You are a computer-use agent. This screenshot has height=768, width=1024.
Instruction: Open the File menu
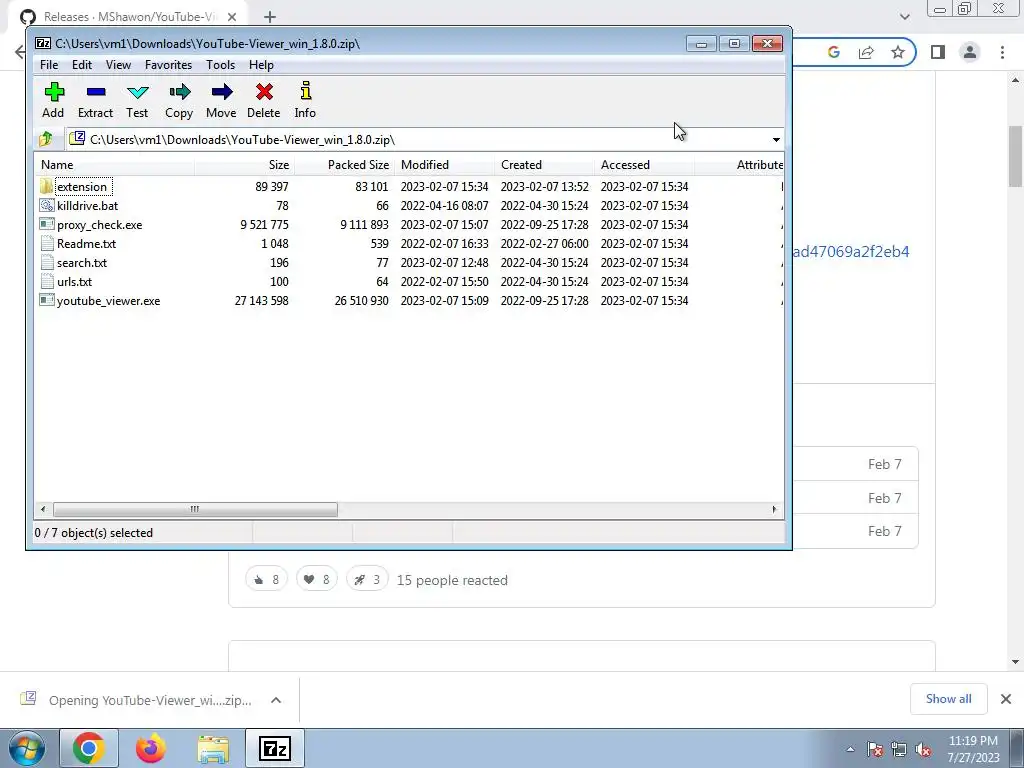click(x=49, y=65)
